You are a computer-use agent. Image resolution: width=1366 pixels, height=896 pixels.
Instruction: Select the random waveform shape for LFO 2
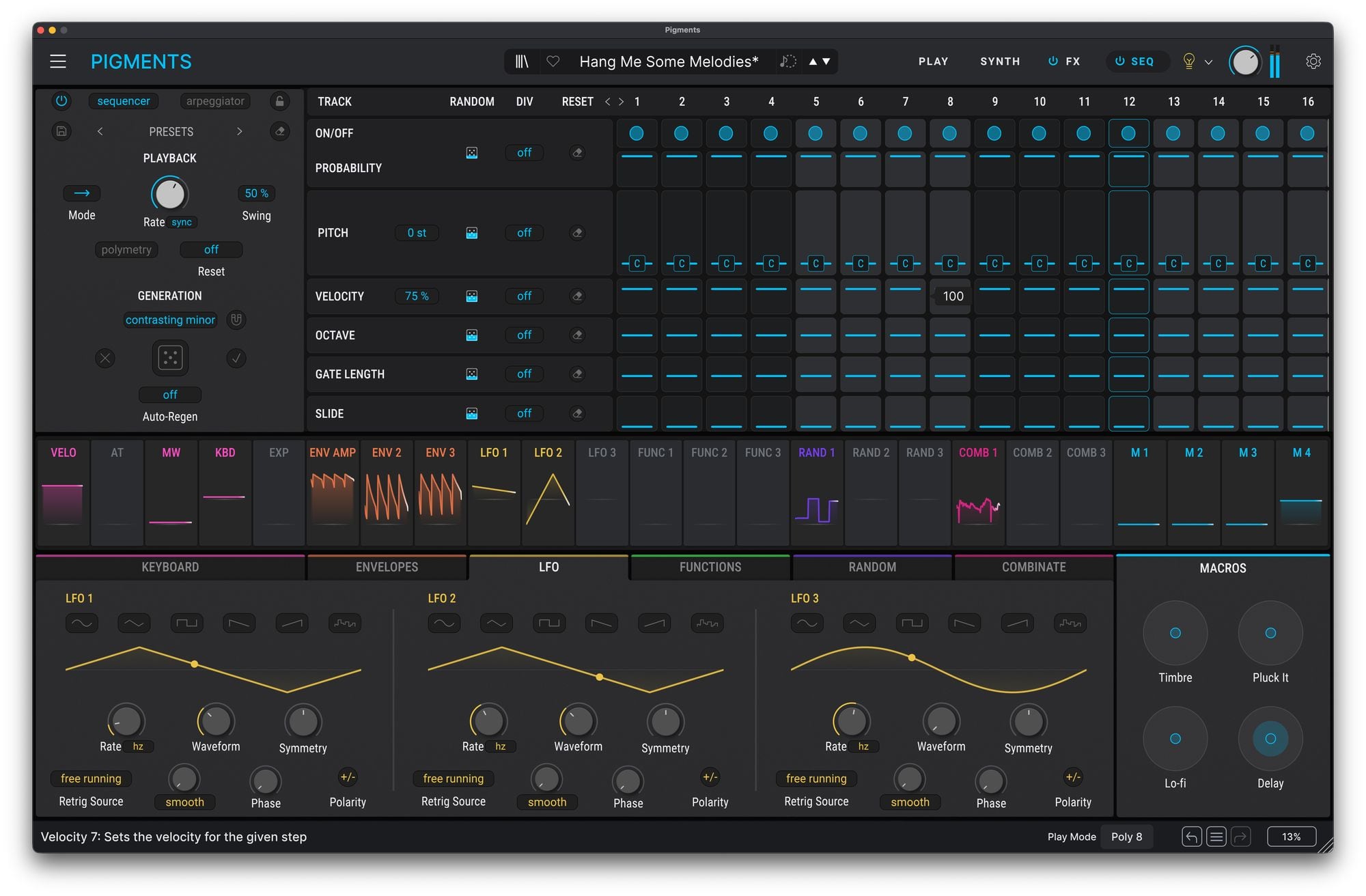pos(707,622)
